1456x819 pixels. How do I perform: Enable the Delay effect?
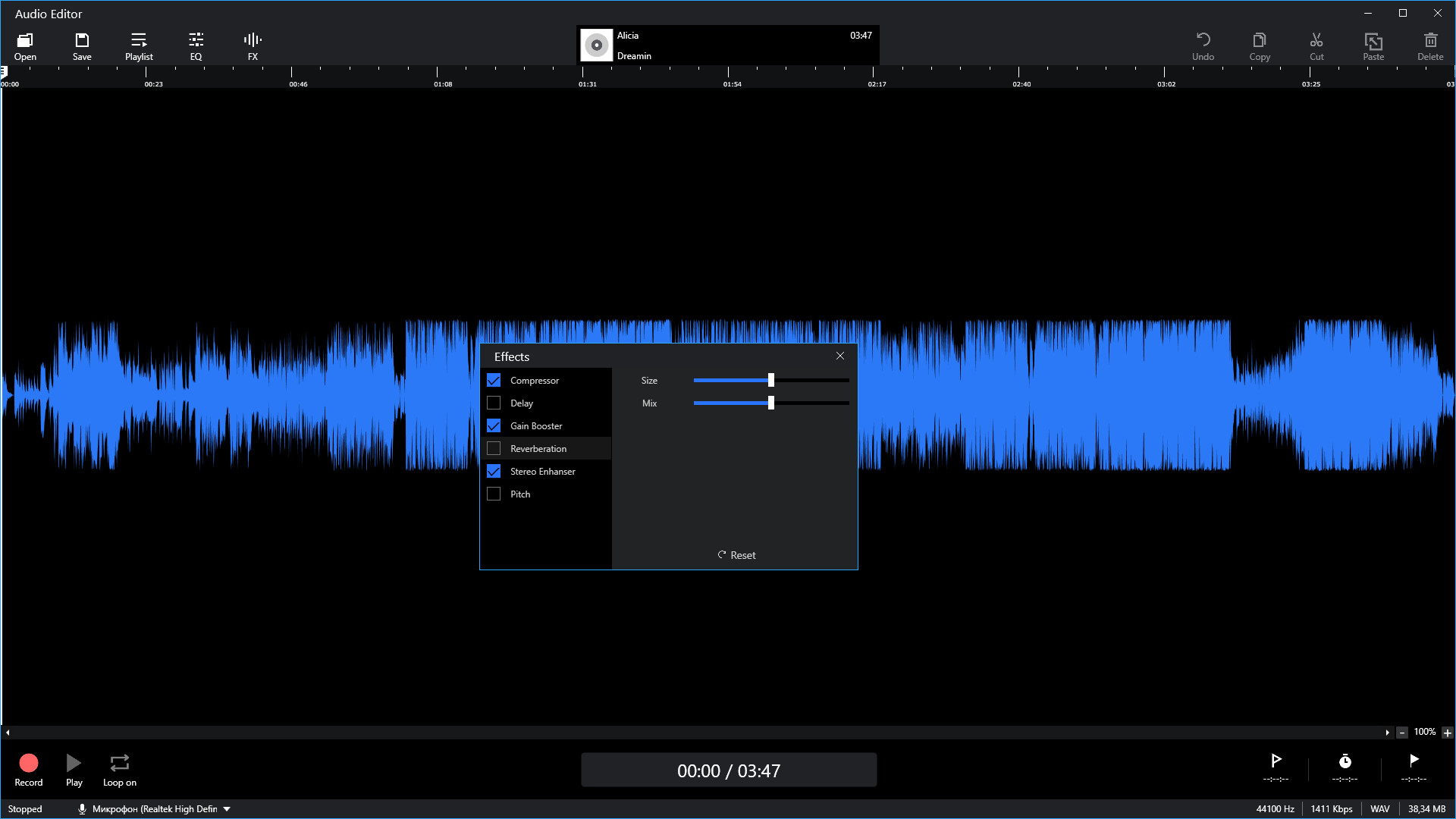coord(494,403)
